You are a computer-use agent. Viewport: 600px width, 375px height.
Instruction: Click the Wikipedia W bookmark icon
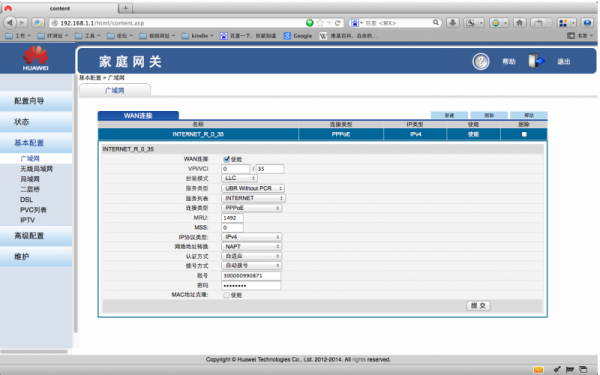click(323, 36)
